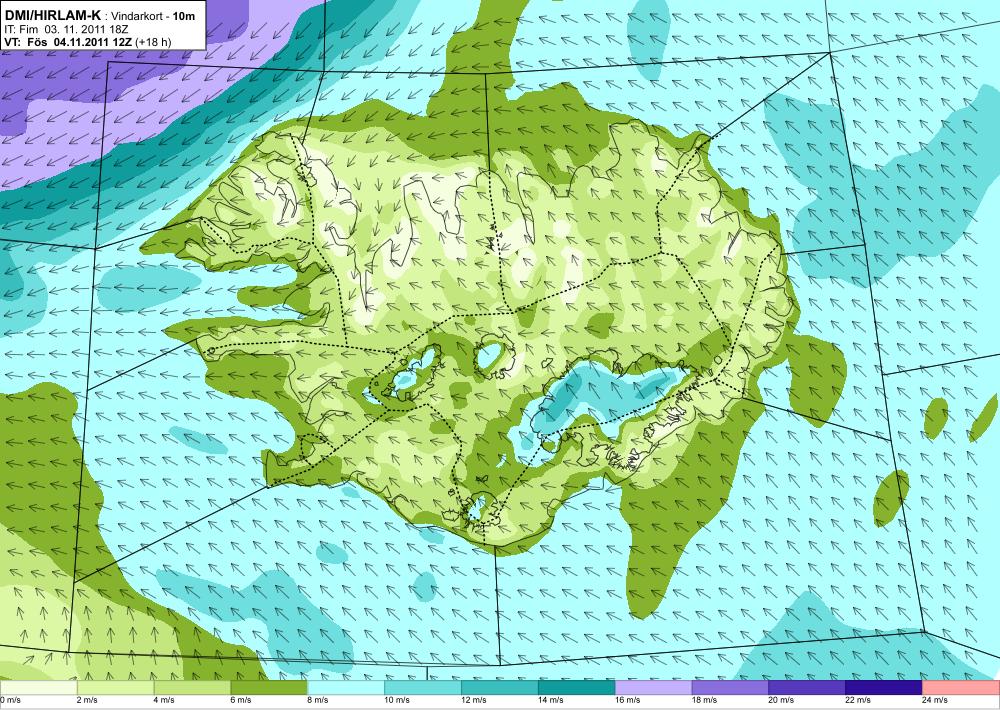1000x710 pixels.
Task: Select the dark teal swatch for 14–16 m/s
Action: tap(577, 688)
